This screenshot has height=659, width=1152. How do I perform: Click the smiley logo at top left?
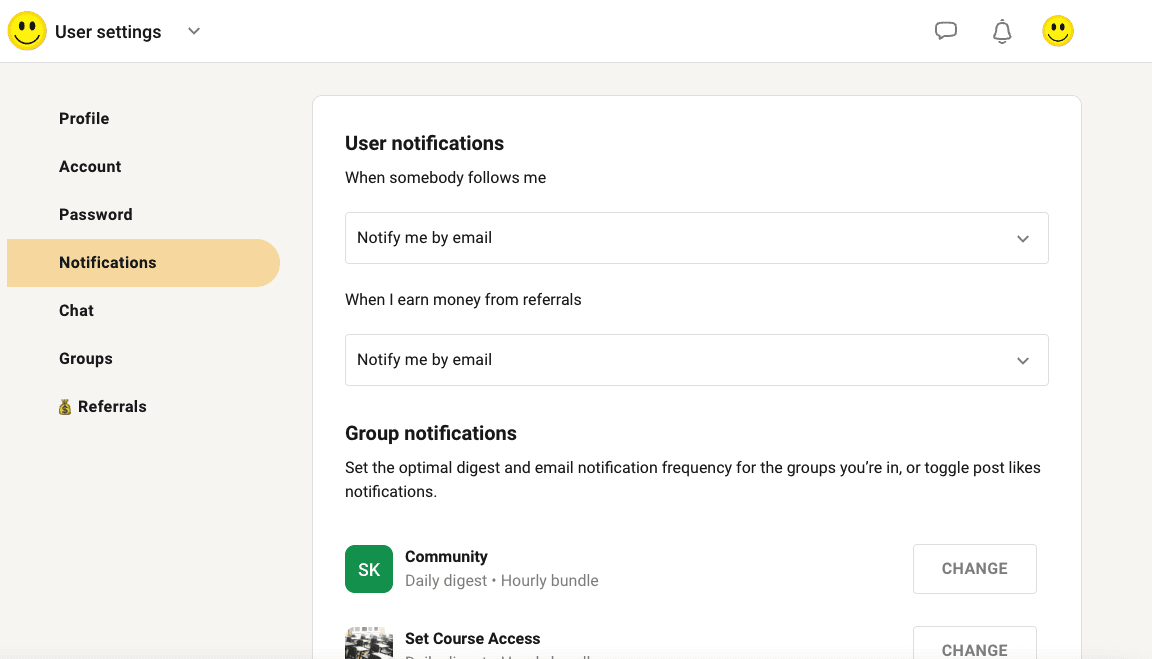tap(27, 31)
